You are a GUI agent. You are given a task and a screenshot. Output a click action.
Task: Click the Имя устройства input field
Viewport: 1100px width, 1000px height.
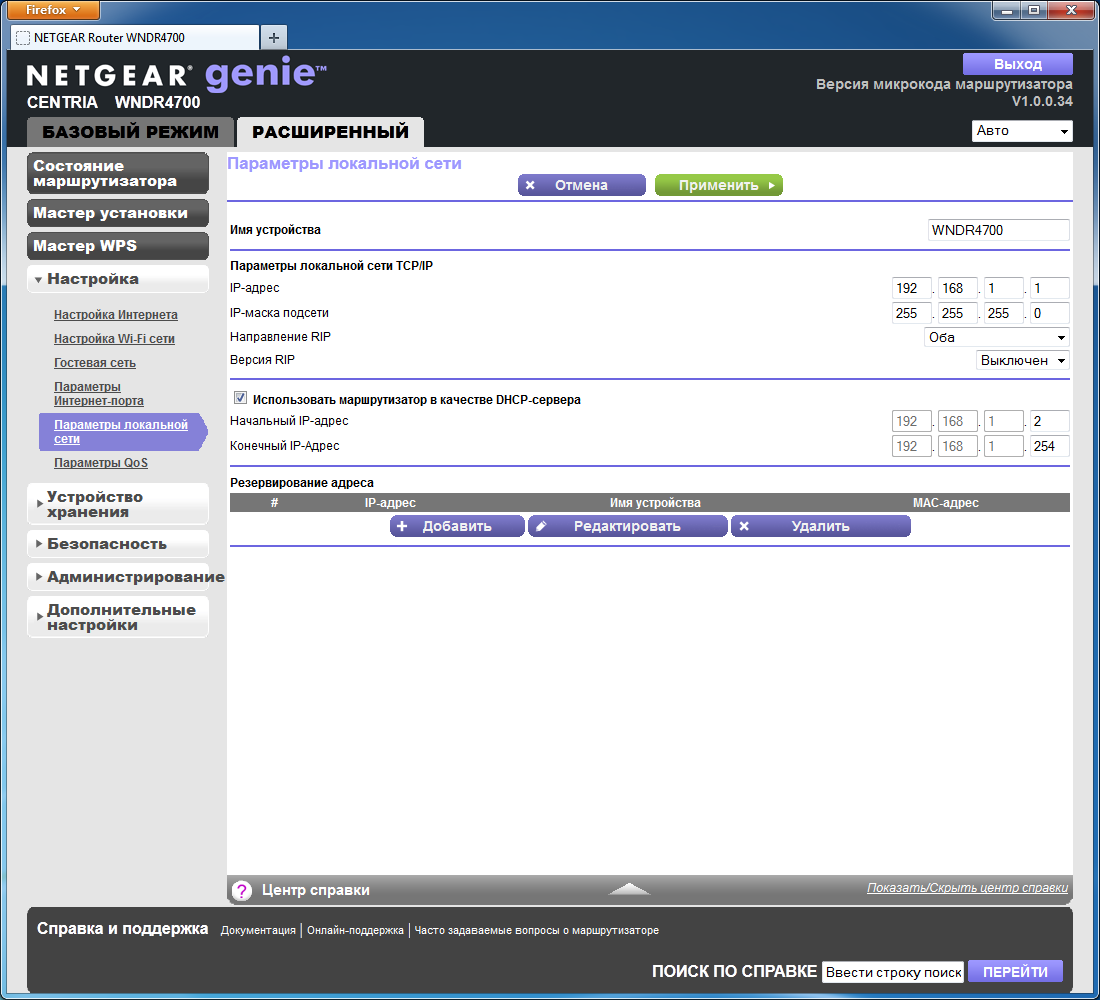point(998,230)
